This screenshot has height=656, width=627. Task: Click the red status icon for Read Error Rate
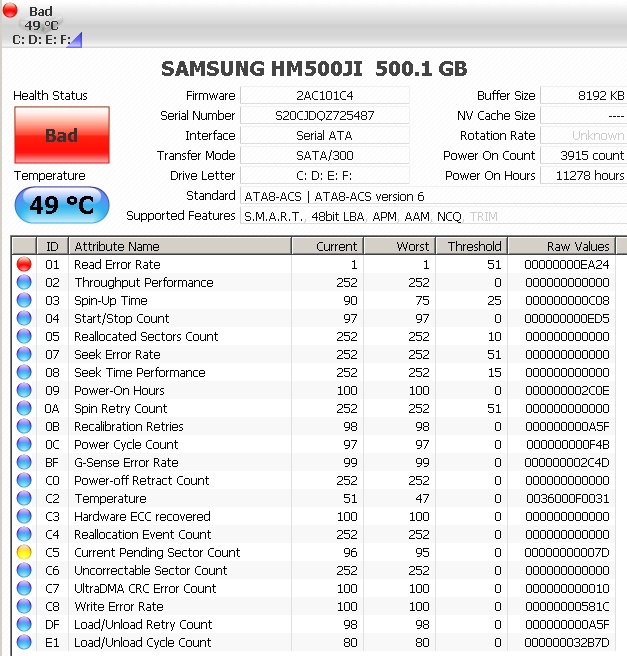click(24, 264)
